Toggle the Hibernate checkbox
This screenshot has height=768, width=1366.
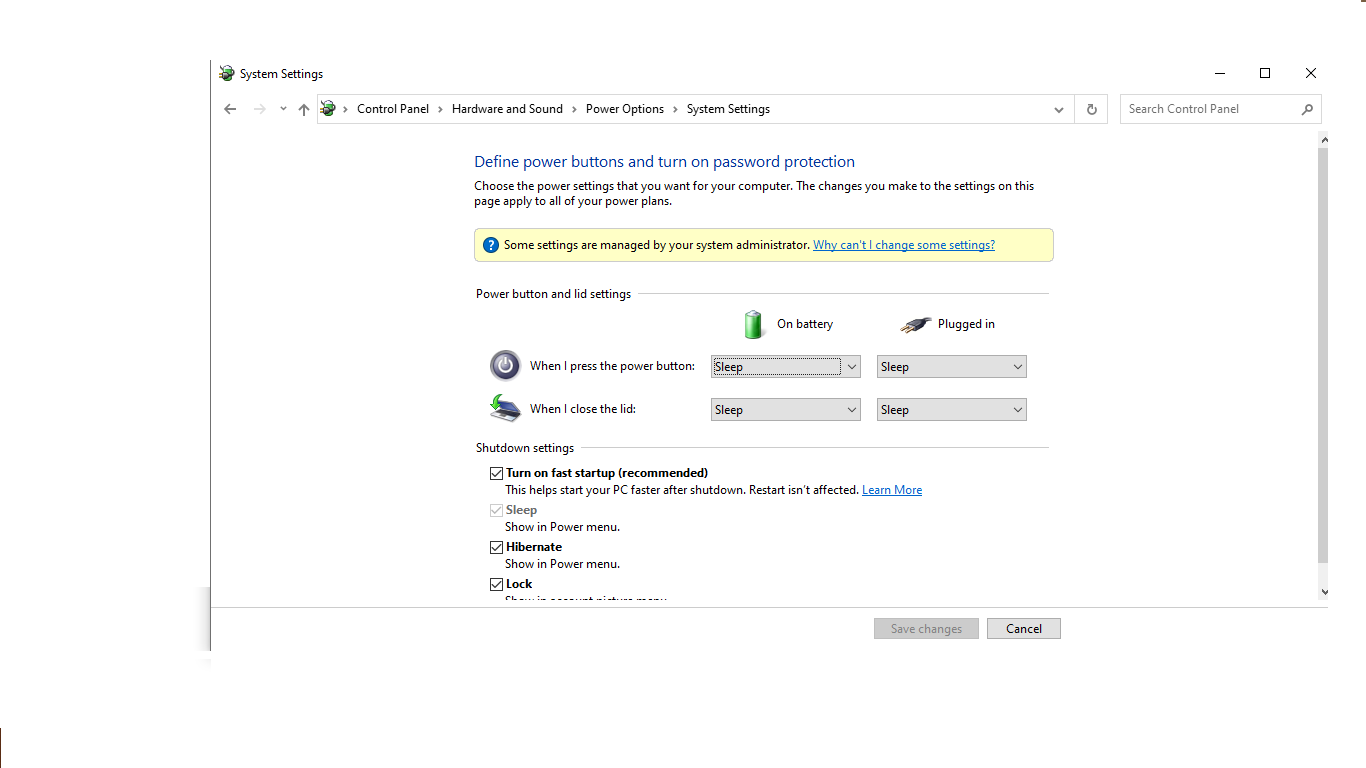pyautogui.click(x=496, y=547)
